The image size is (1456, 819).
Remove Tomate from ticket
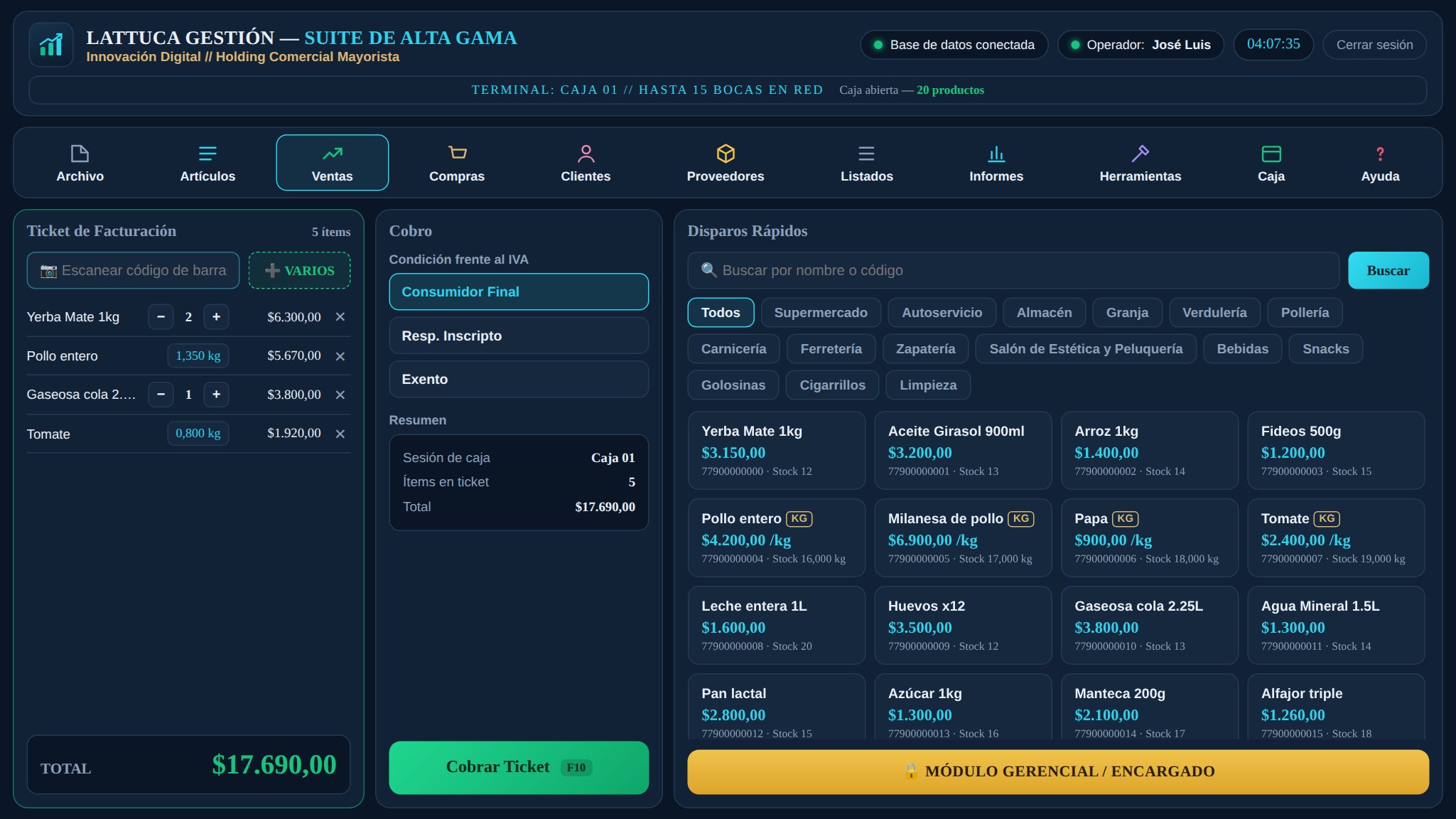click(340, 434)
